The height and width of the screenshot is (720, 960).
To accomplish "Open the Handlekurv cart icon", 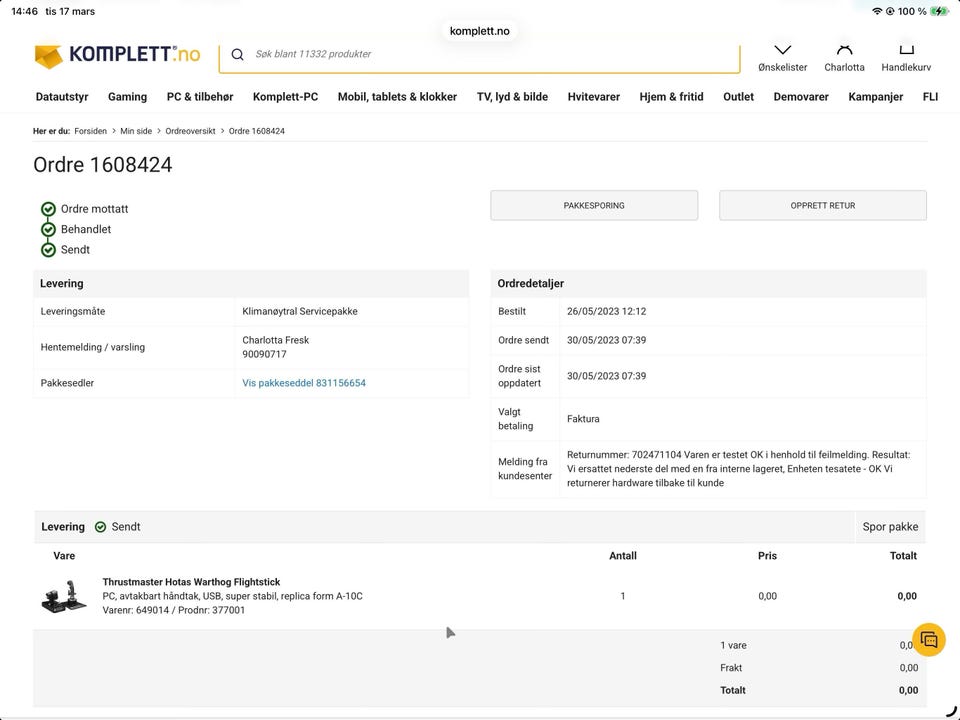I will 906,50.
